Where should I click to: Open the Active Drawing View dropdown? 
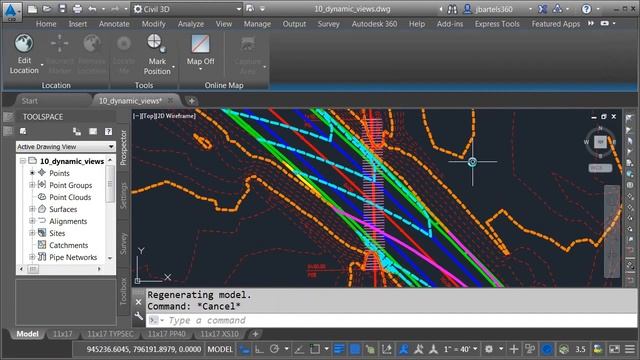coord(66,147)
